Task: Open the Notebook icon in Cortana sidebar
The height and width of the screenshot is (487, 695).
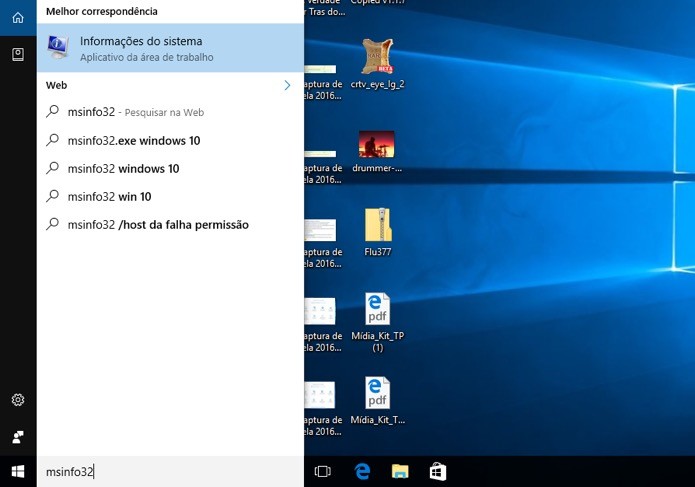Action: pos(18,55)
